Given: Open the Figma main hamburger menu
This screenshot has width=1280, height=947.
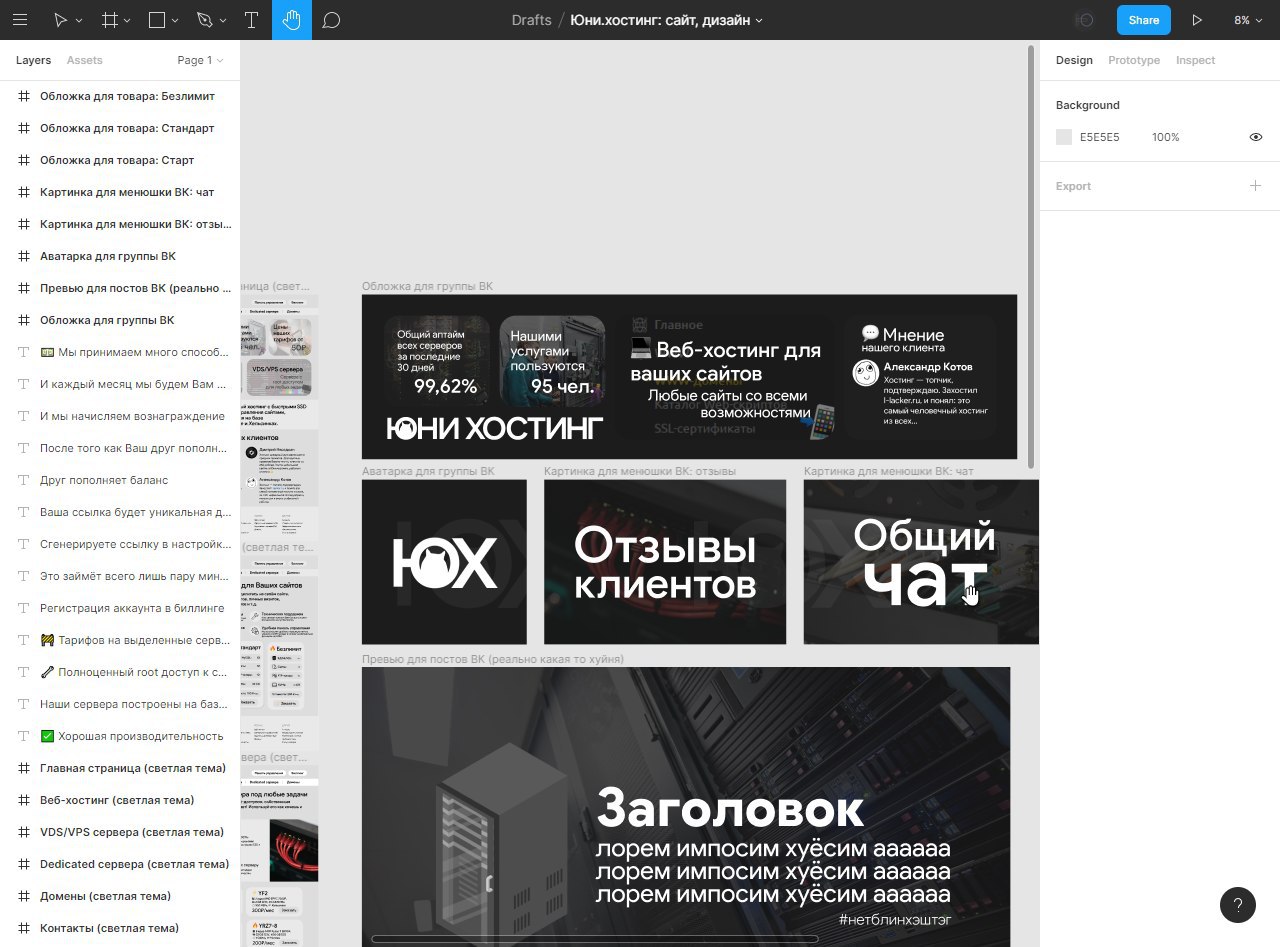Looking at the screenshot, I should [20, 20].
